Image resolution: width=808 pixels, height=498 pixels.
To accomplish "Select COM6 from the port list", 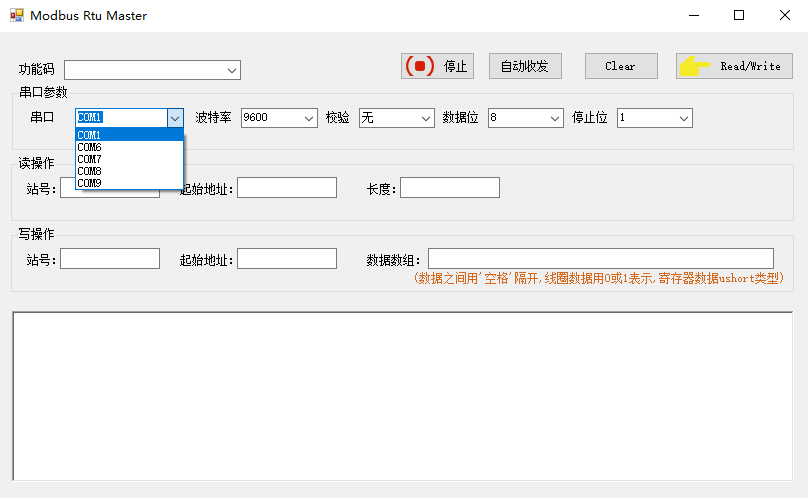I will point(129,147).
